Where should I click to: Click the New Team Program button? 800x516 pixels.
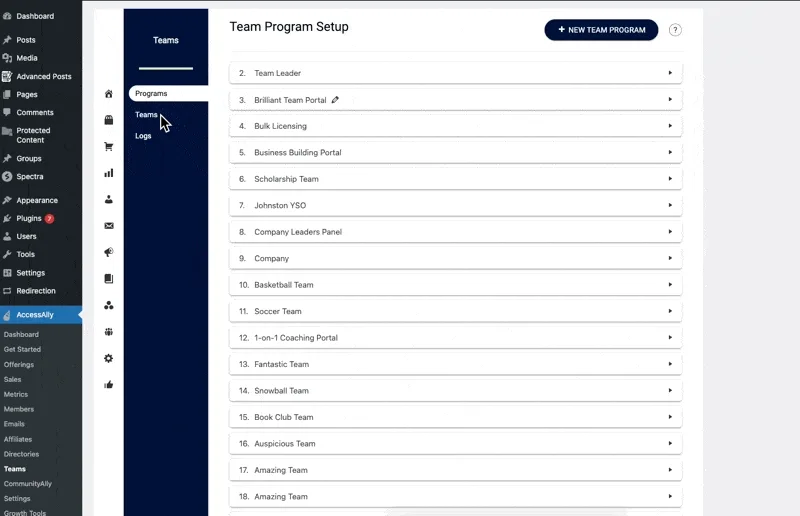coord(601,30)
